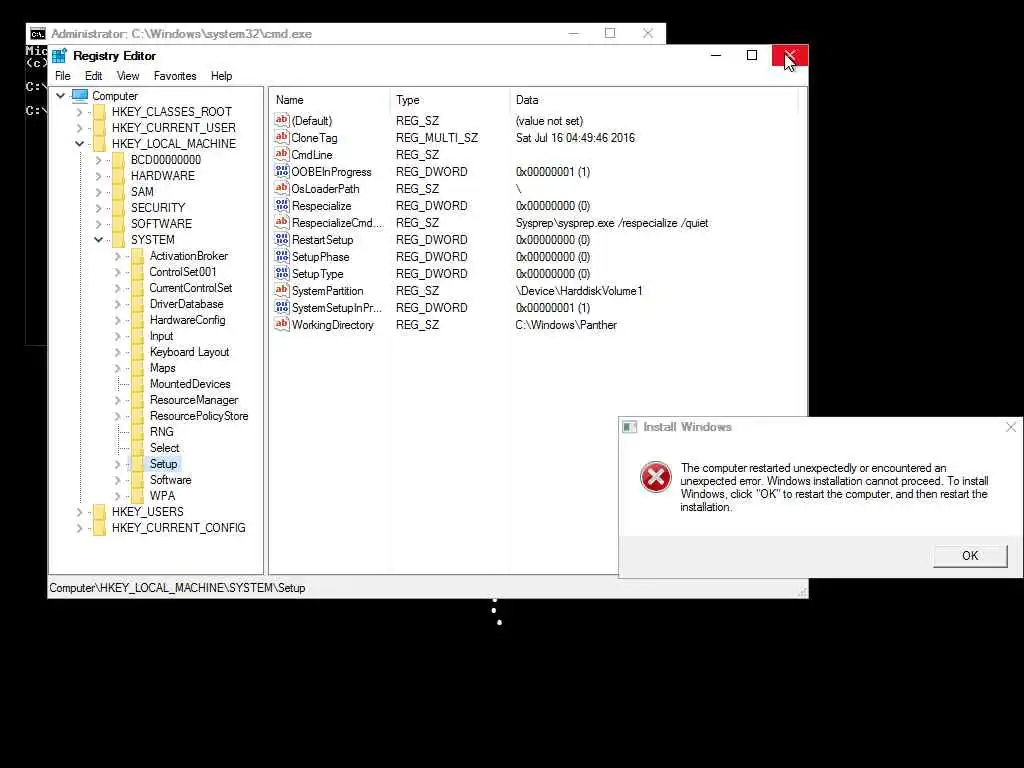
Task: Click the Computer icon in tree
Action: (80, 95)
